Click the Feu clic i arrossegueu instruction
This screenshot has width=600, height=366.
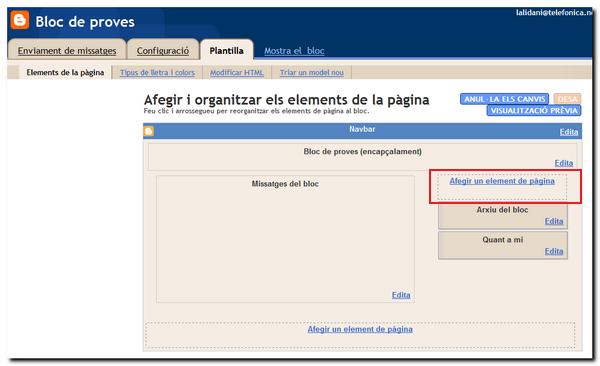click(x=256, y=111)
